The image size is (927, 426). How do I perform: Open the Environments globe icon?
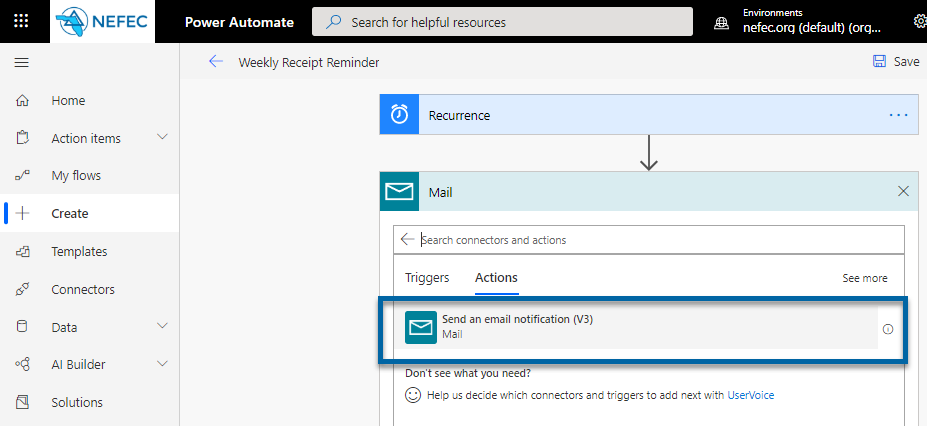click(721, 23)
